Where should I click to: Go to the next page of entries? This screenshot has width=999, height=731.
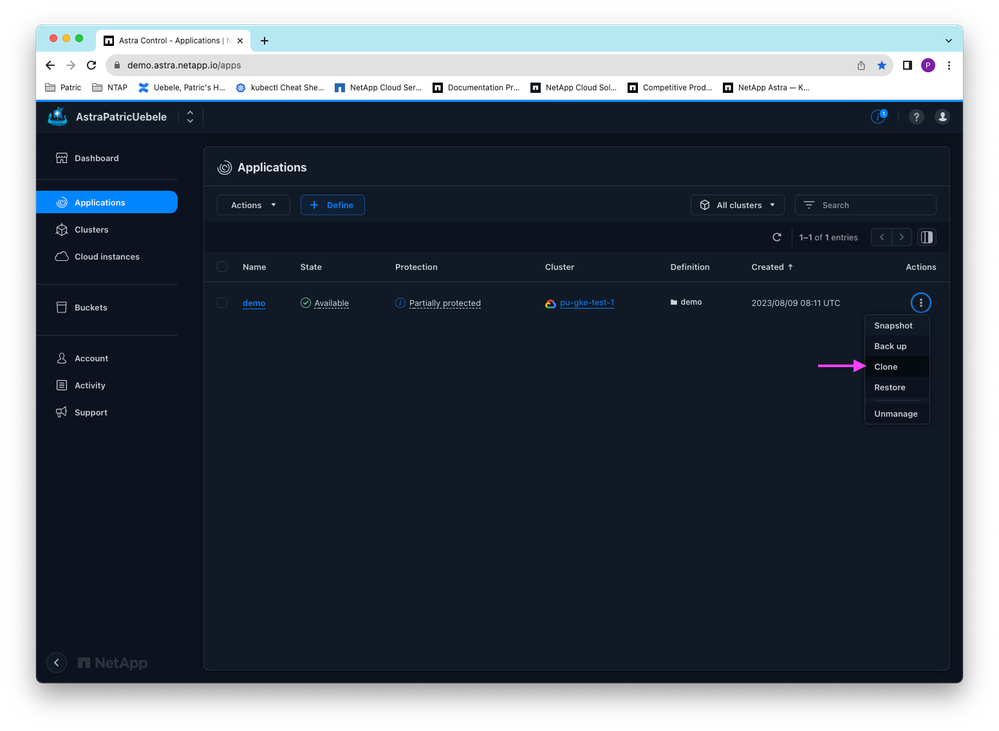(902, 237)
